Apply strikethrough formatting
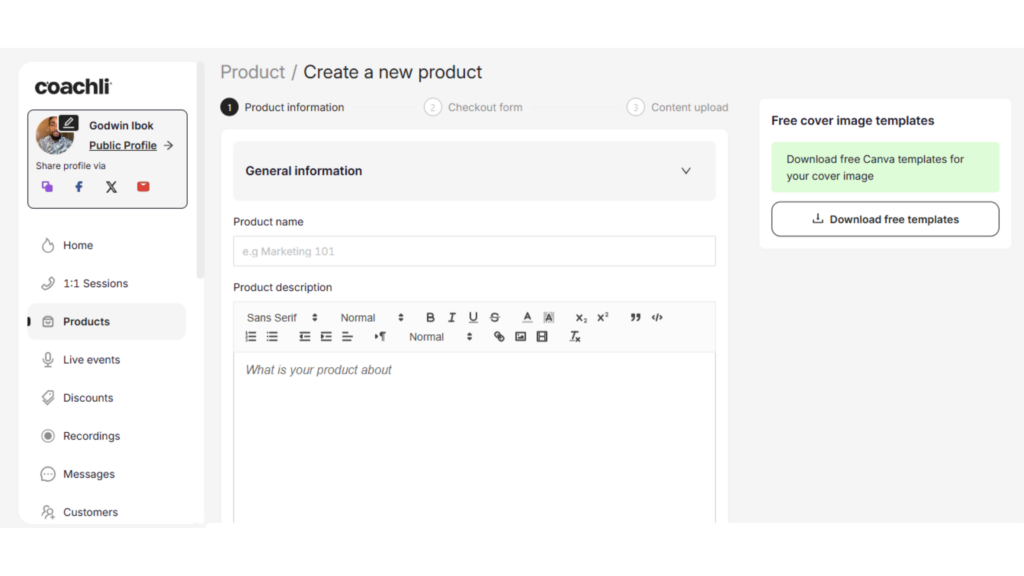The width and height of the screenshot is (1024, 576). tap(494, 317)
